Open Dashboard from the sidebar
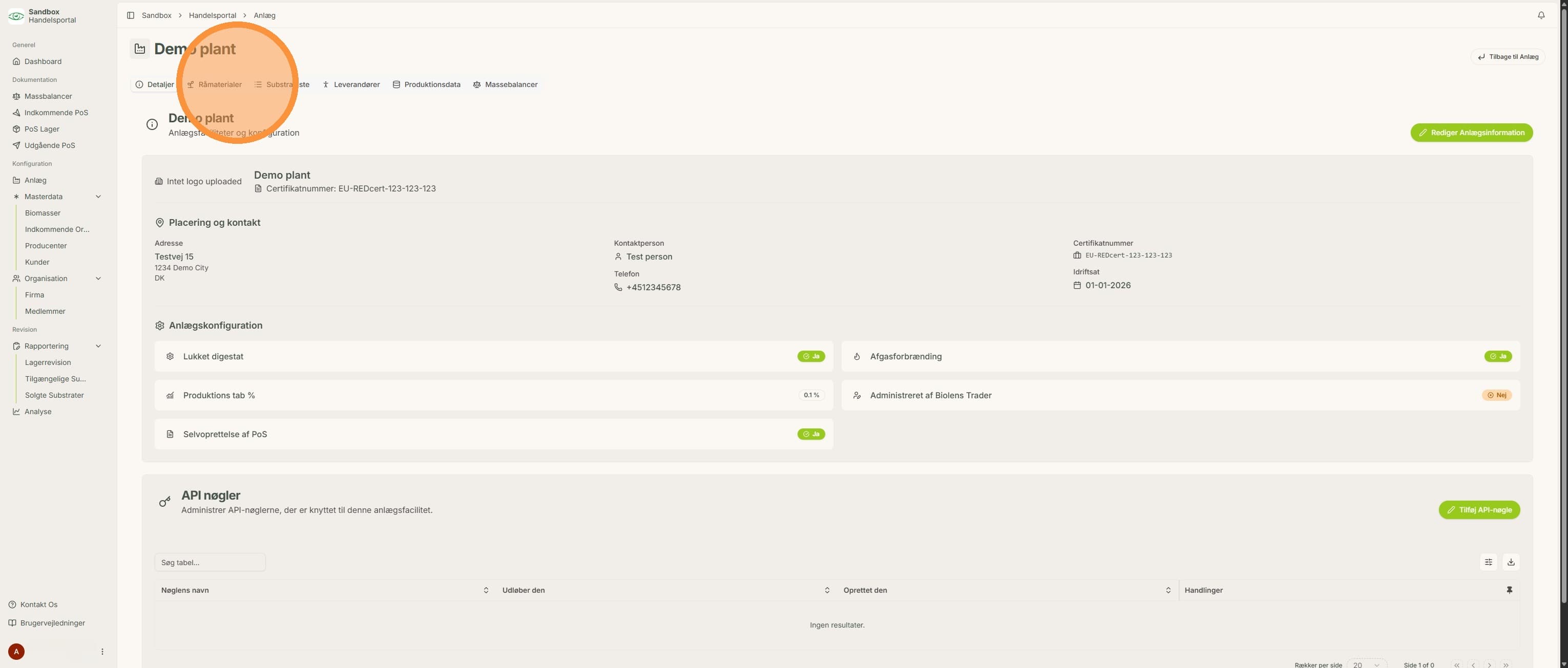This screenshot has width=1568, height=668. pos(43,61)
